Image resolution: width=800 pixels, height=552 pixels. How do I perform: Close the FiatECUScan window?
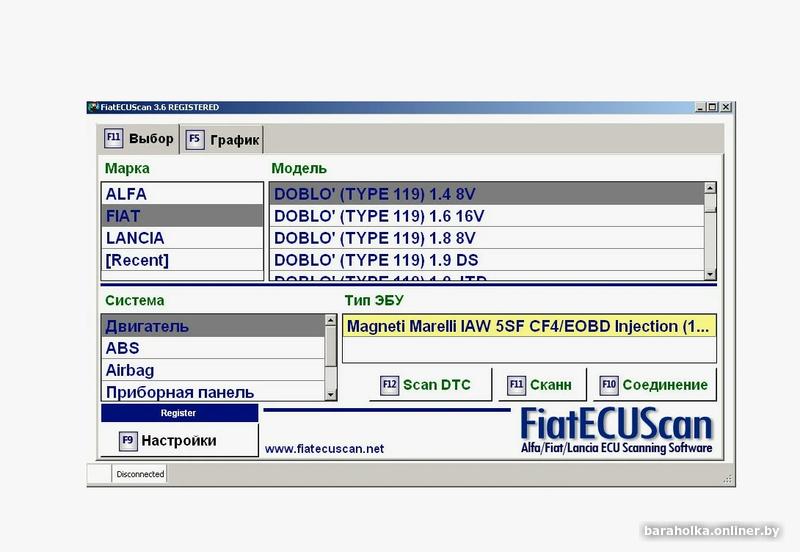(726, 107)
